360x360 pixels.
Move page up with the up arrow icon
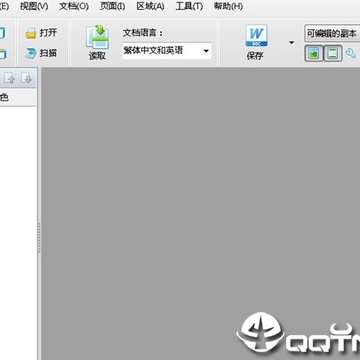[x=10, y=79]
